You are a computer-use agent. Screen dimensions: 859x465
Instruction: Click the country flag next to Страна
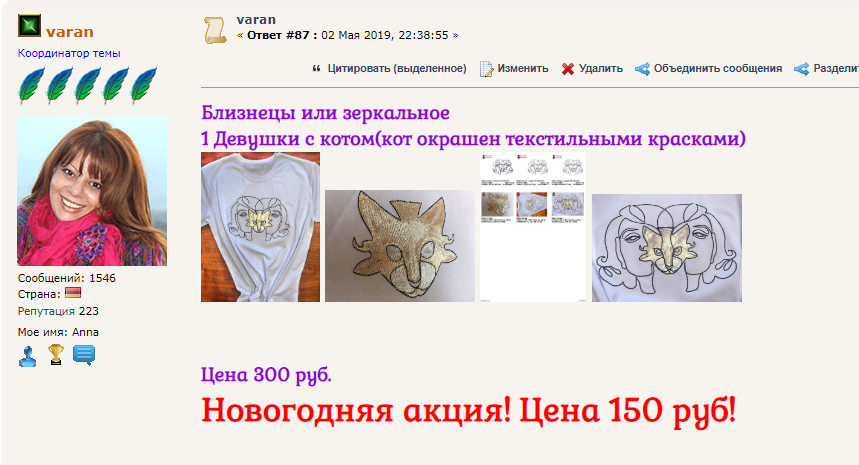(x=73, y=293)
